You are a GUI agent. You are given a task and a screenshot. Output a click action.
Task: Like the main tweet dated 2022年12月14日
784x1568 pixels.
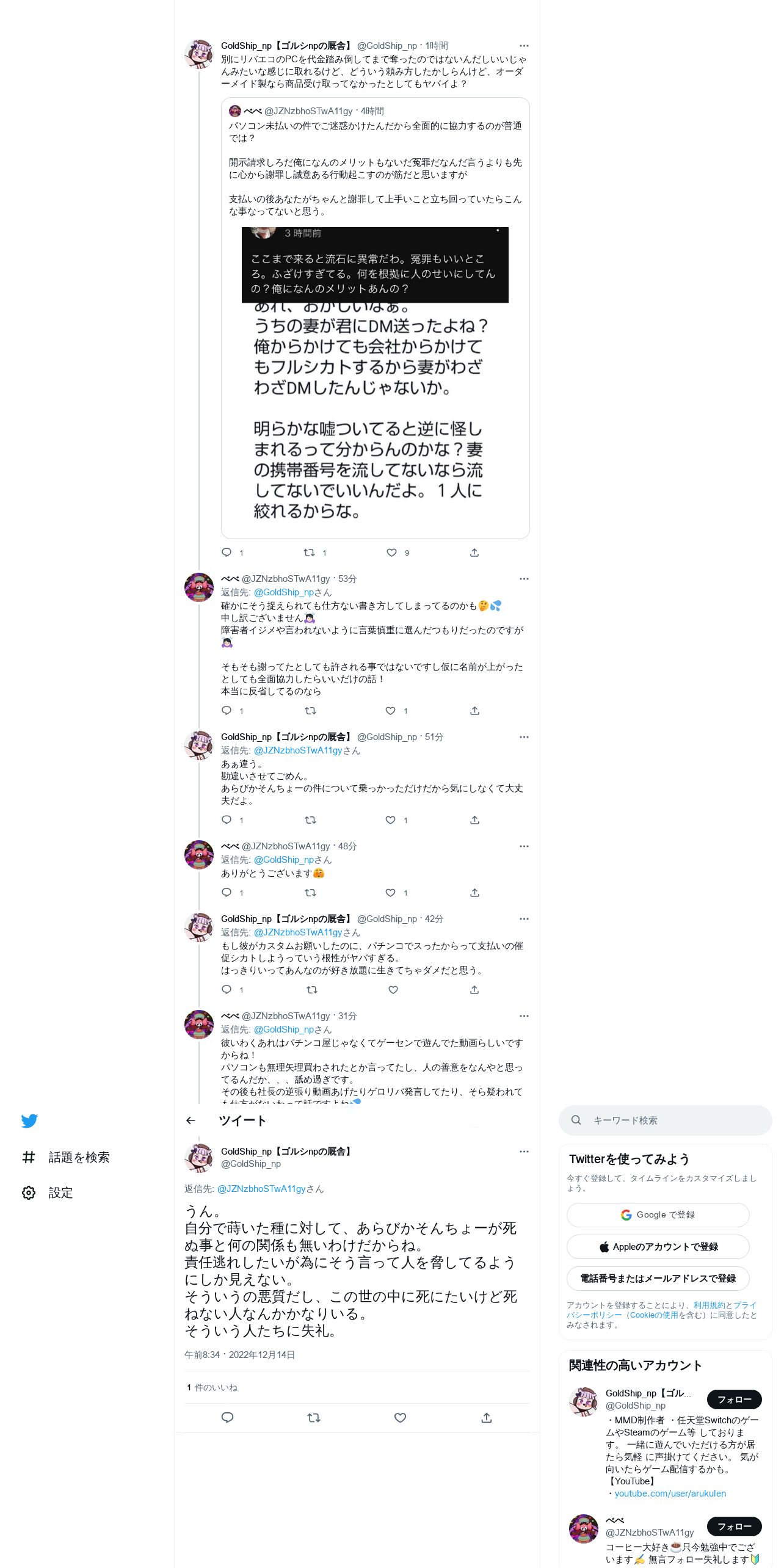point(400,1418)
